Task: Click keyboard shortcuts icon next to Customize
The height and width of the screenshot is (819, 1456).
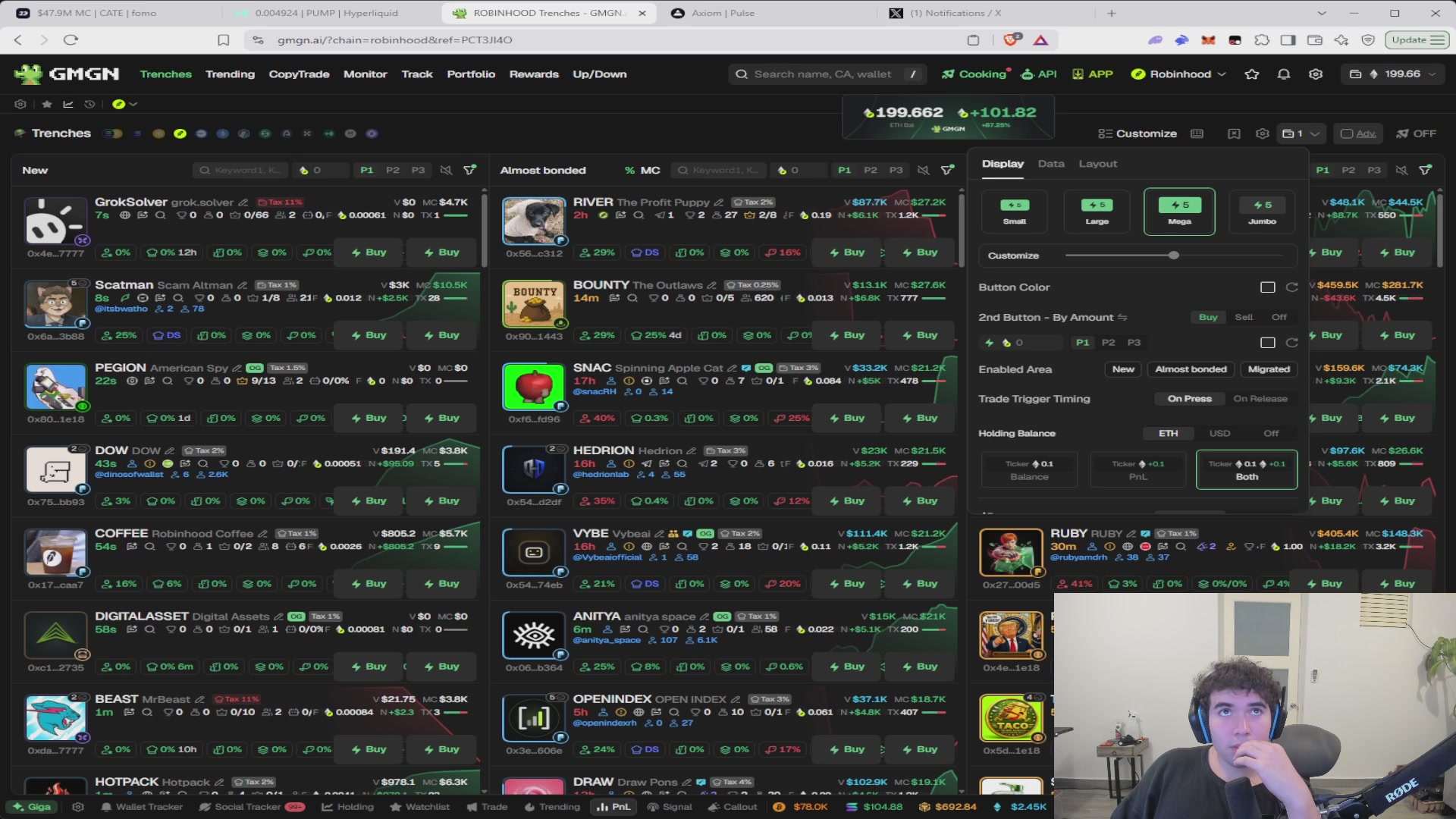Action: (x=1197, y=133)
